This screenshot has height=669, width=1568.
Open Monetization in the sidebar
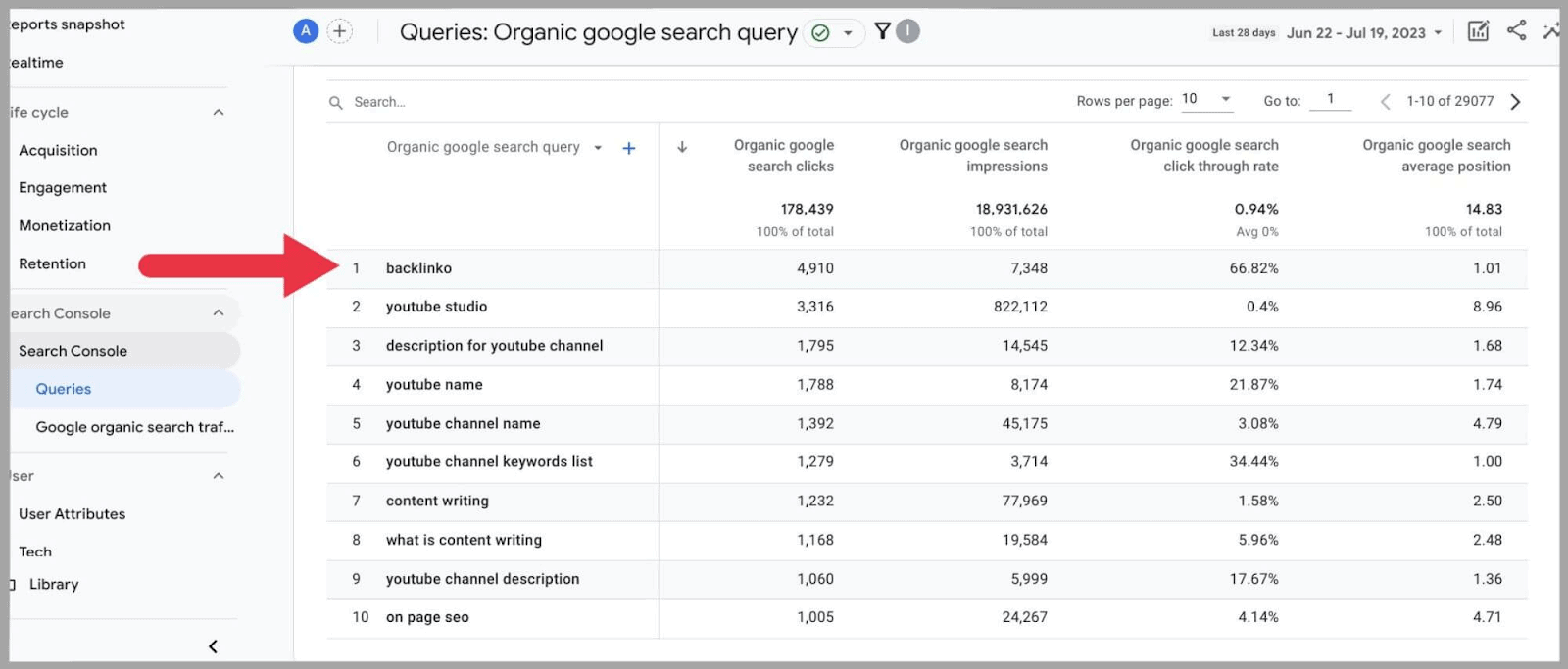point(65,226)
